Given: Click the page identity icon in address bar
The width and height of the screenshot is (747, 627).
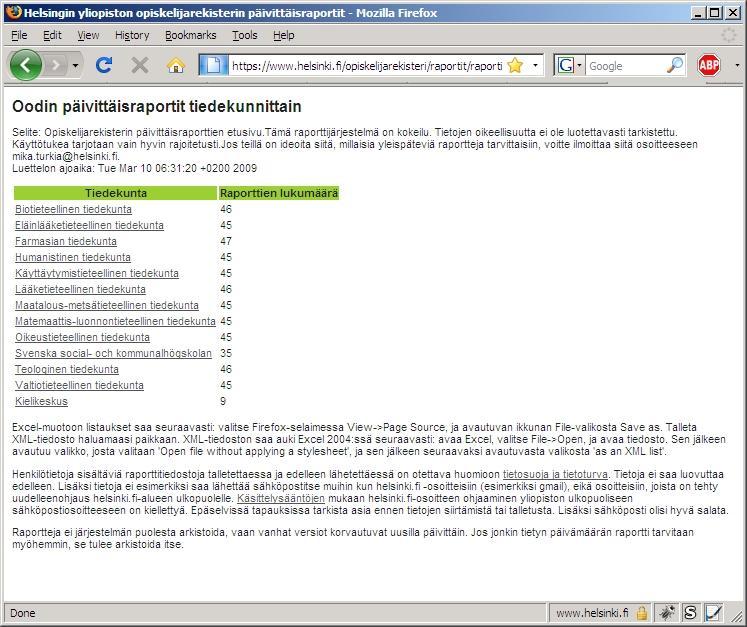Looking at the screenshot, I should pos(213,65).
